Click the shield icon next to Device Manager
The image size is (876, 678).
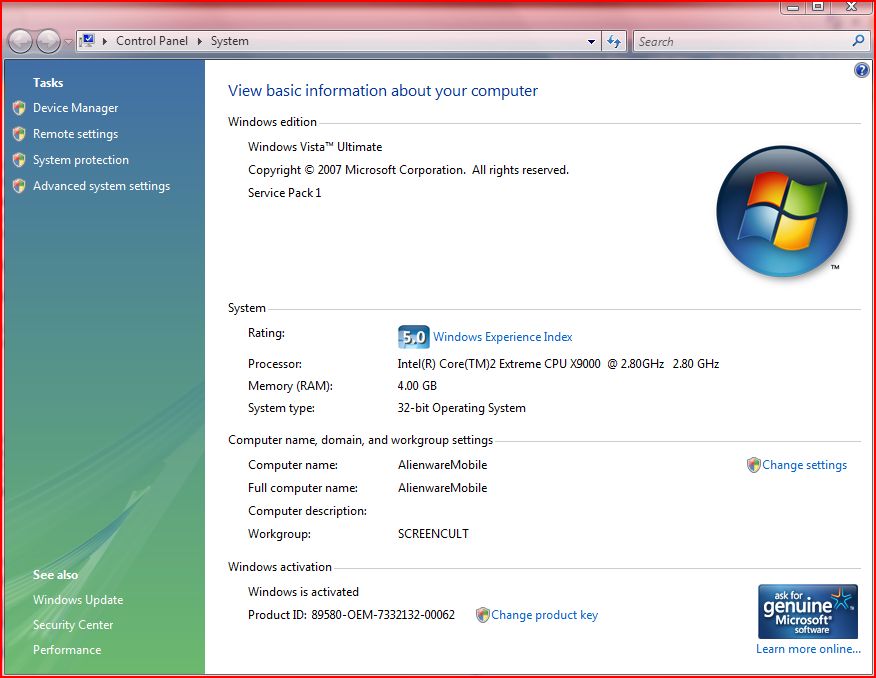[x=20, y=108]
